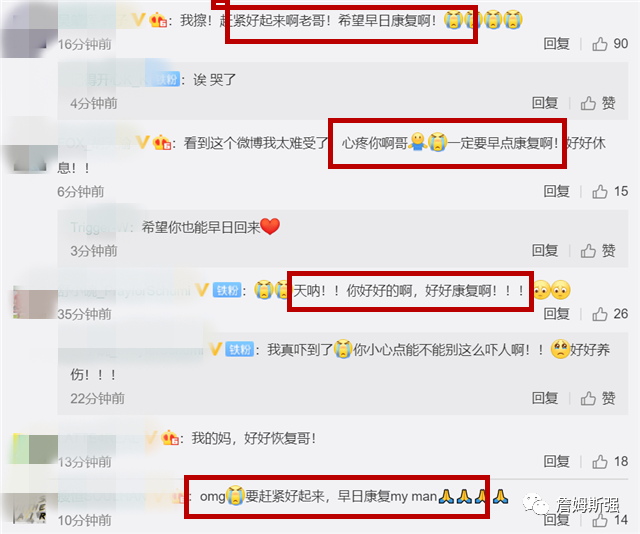The width and height of the screenshot is (640, 534).
Task: Like the '希望你也能早日回来' reply
Action: pos(598,250)
